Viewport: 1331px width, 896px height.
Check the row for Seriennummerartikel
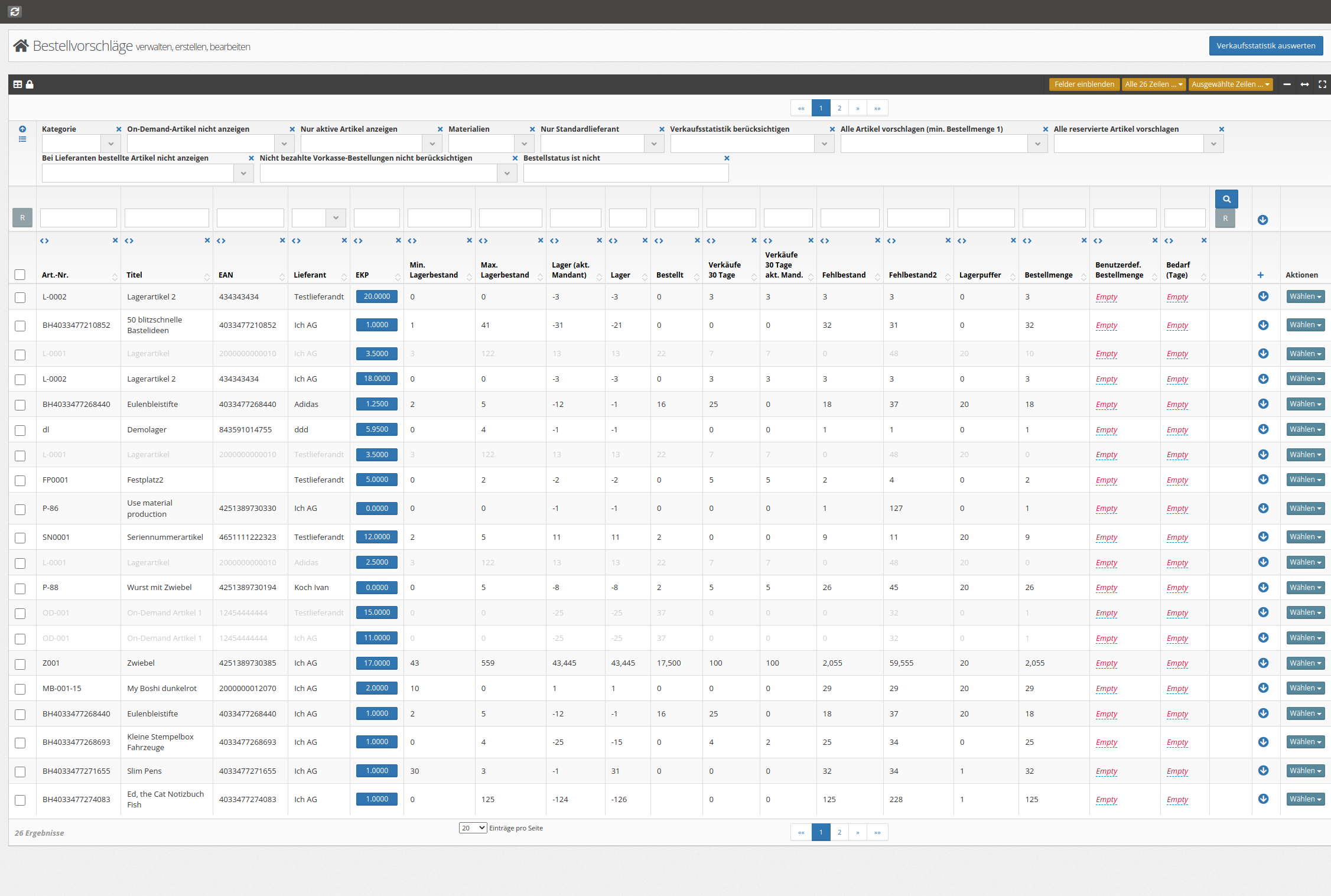pos(20,537)
